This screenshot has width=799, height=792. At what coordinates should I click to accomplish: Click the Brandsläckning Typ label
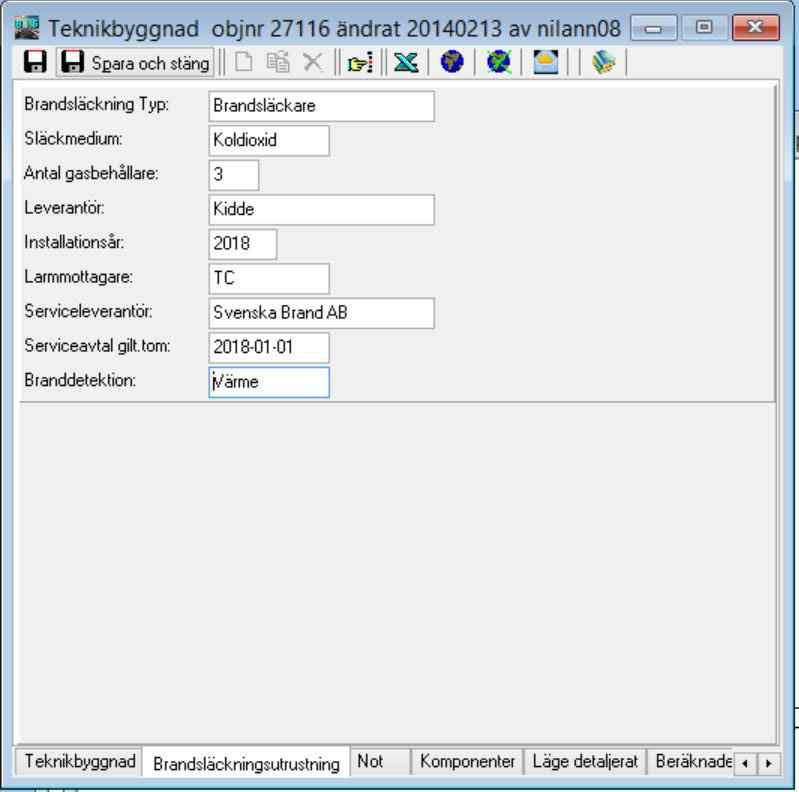coord(96,104)
